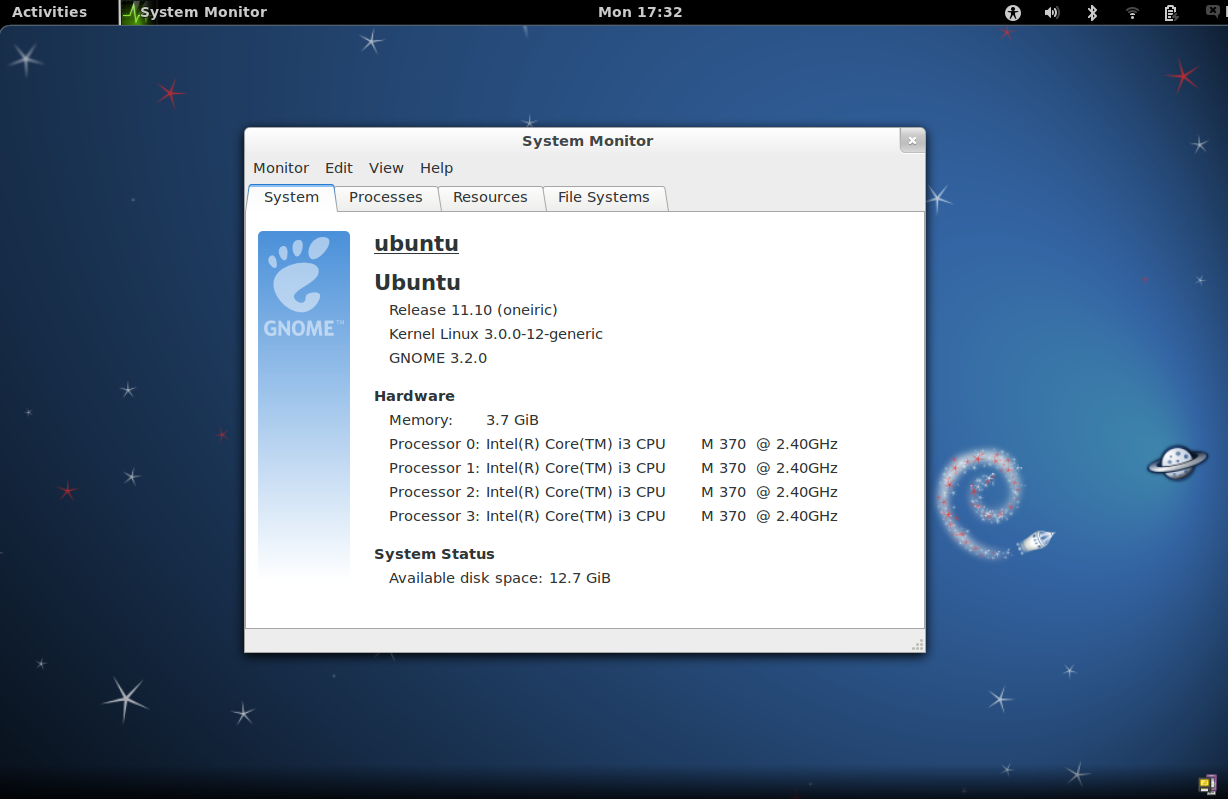
Task: Open the Bluetooth indicator menu
Action: click(x=1092, y=12)
